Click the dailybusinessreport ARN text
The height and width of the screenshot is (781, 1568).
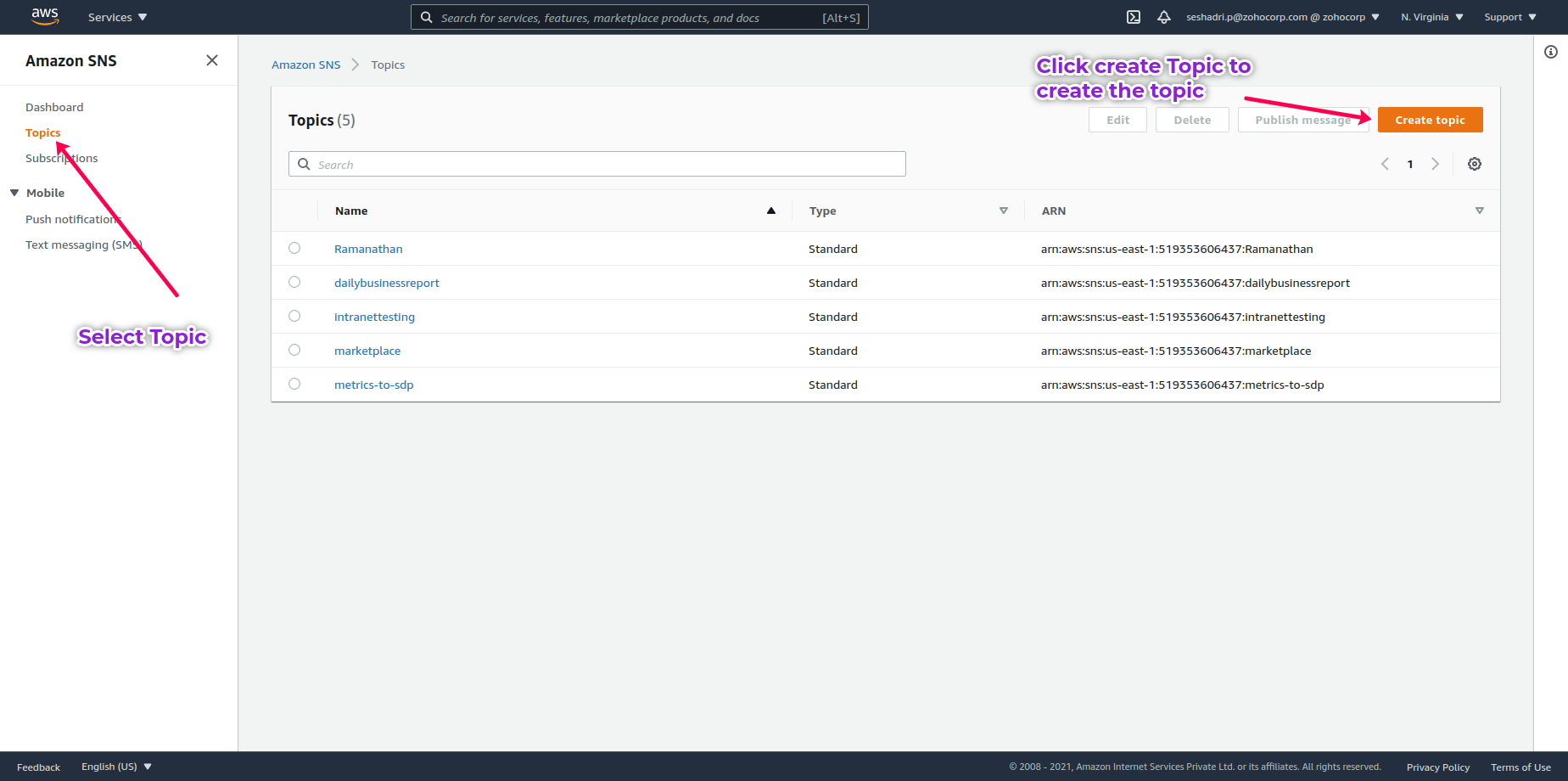click(1196, 283)
